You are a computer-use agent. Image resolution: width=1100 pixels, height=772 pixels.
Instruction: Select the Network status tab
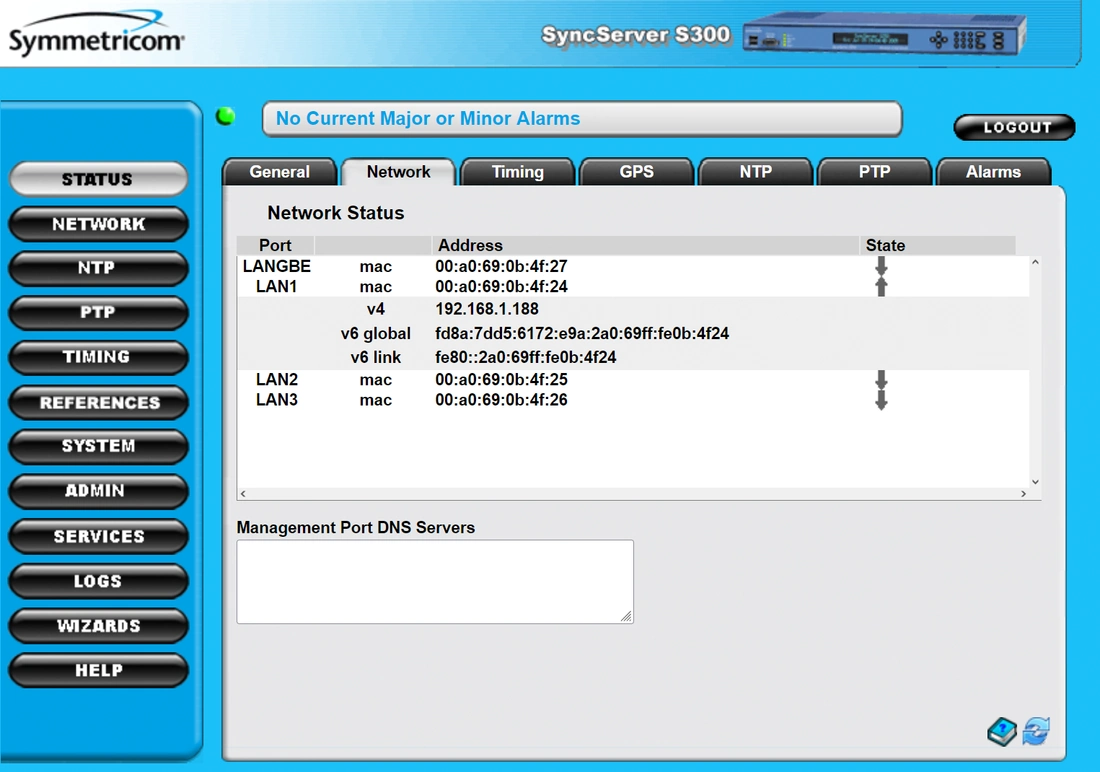[398, 172]
